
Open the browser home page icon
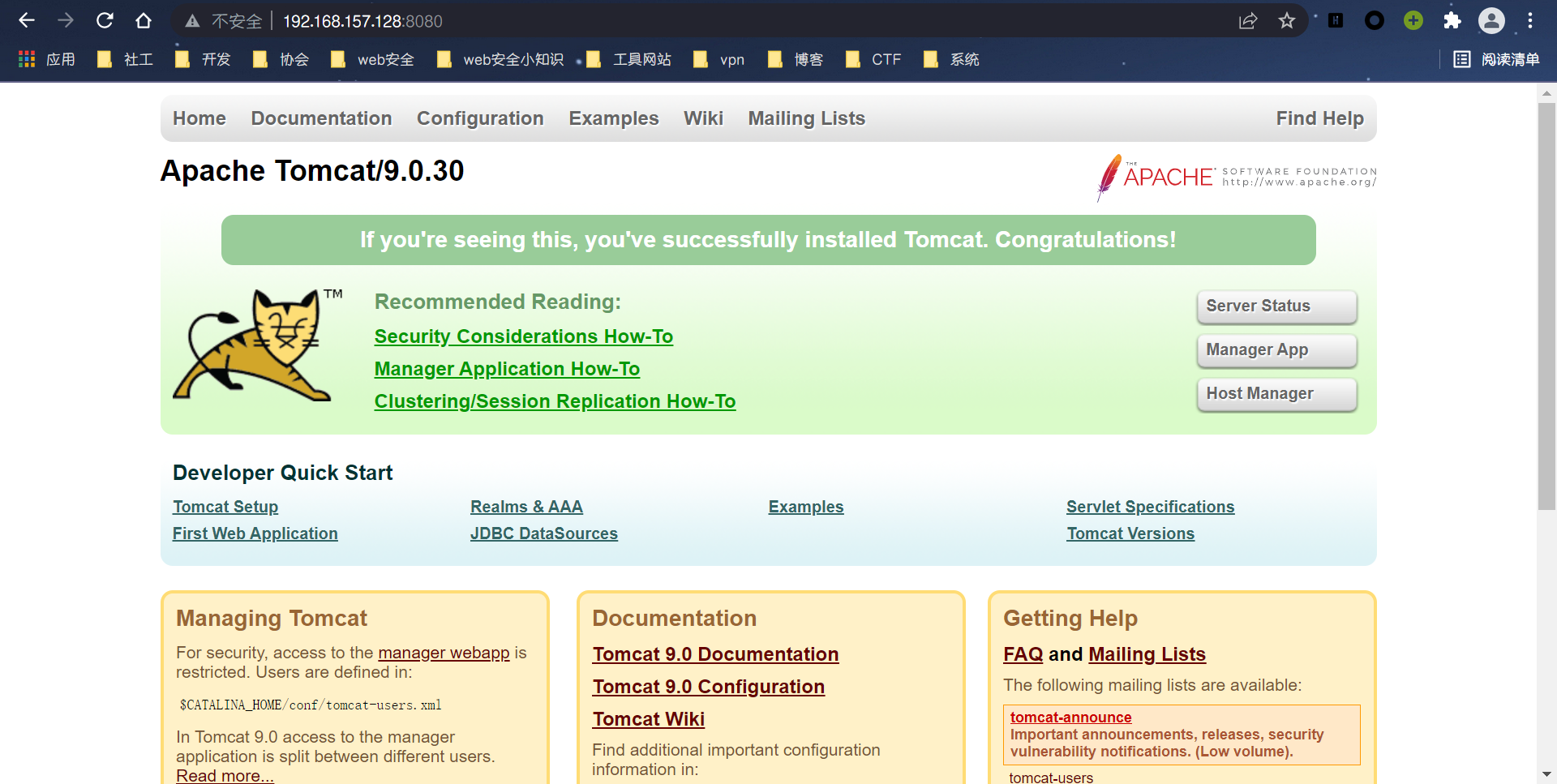coord(144,20)
